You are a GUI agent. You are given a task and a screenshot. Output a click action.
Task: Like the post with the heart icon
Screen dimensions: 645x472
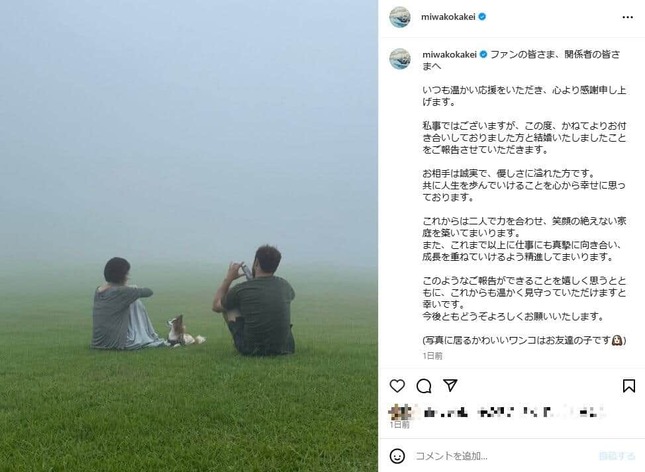[397, 386]
